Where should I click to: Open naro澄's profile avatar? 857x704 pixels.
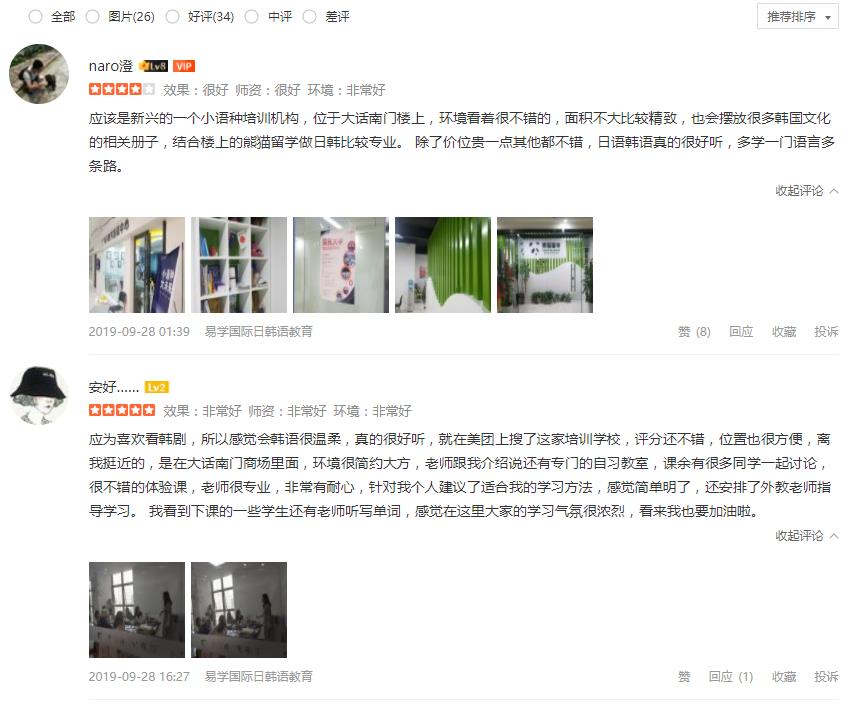coord(39,74)
